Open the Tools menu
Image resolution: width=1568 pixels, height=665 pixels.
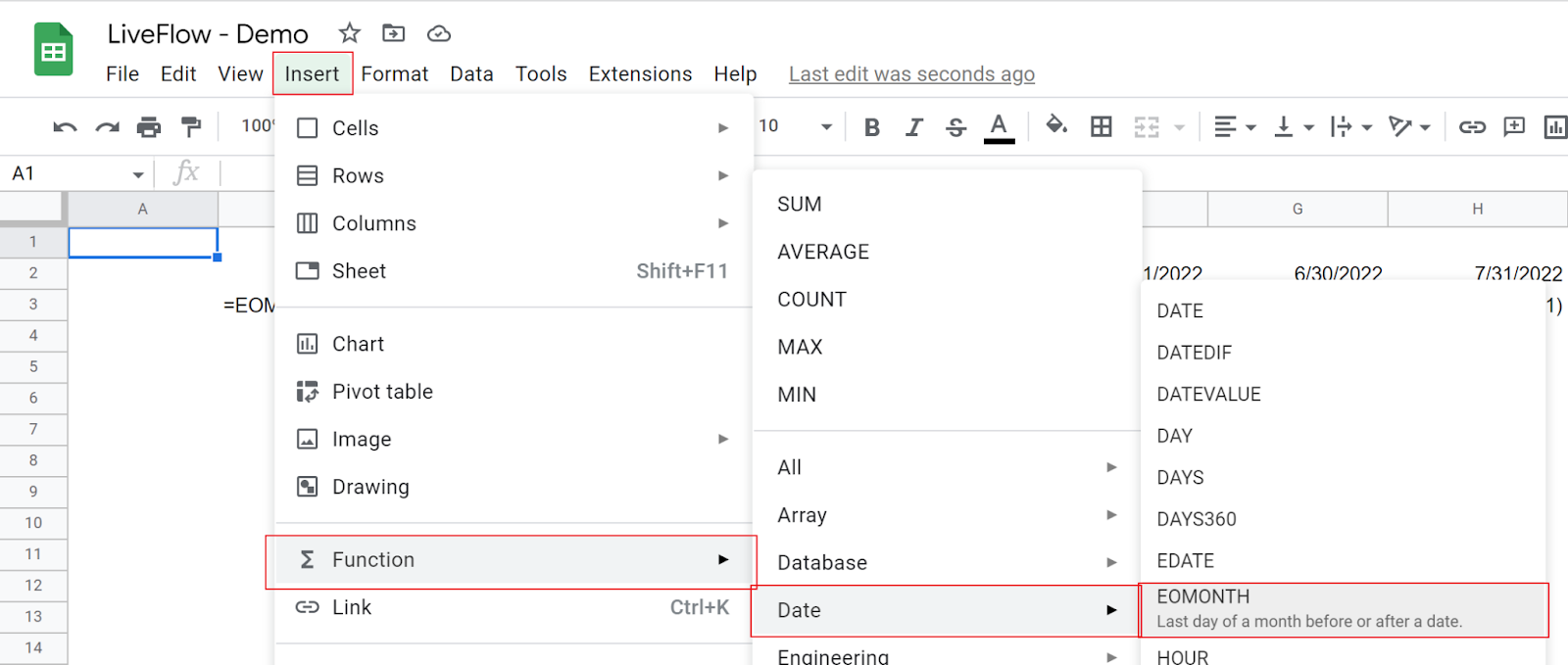541,73
